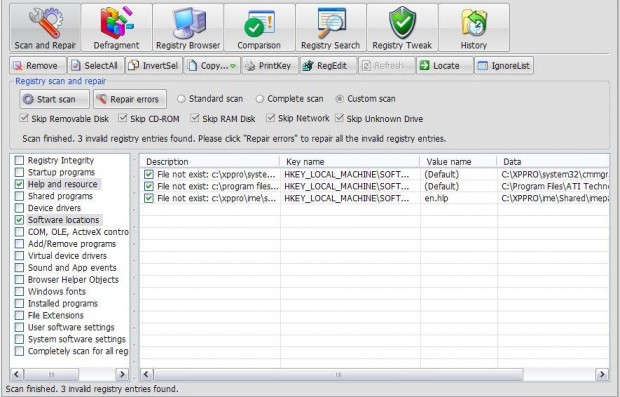Launch RegEdit from the toolbar
The height and width of the screenshot is (397, 620).
[x=328, y=66]
